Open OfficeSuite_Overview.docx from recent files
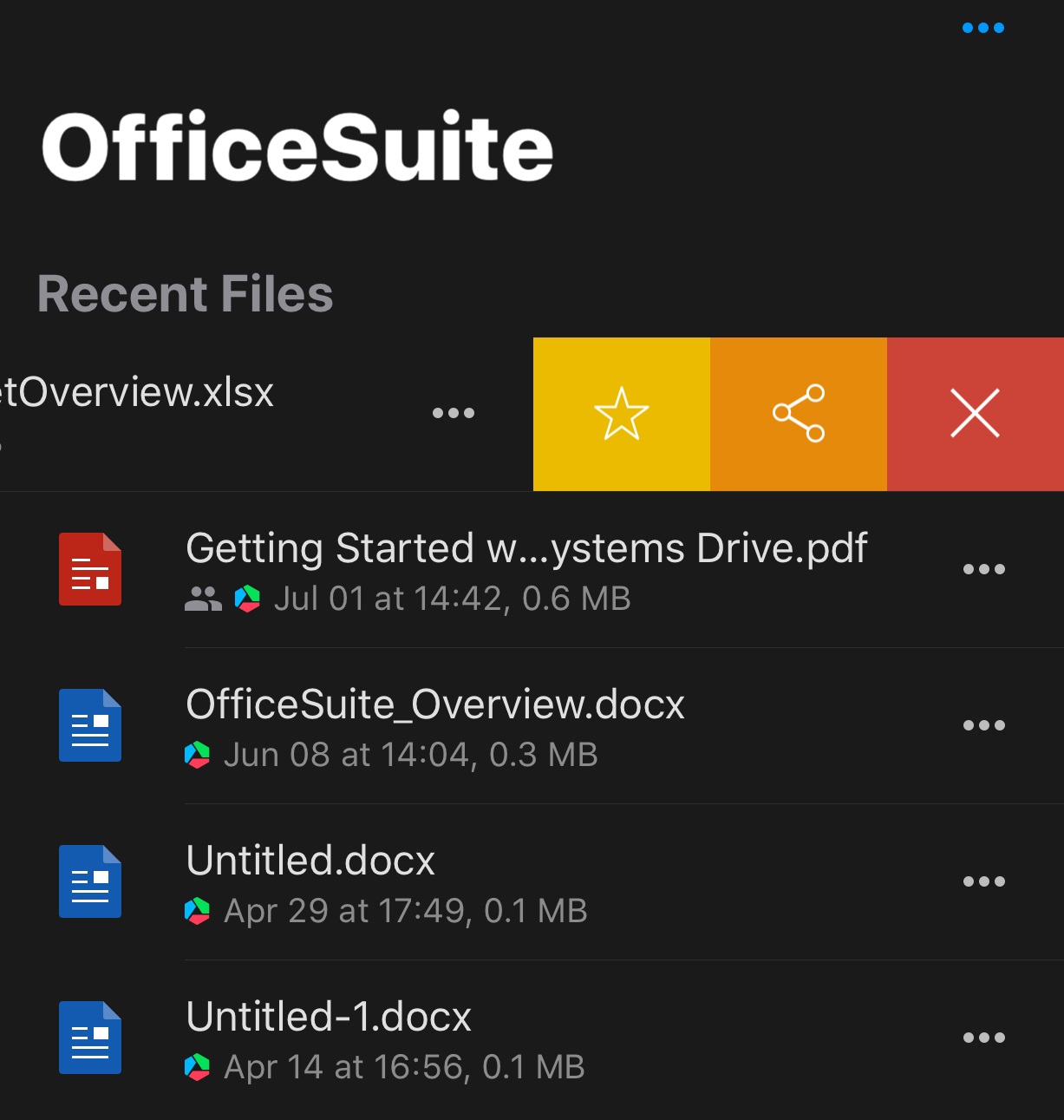This screenshot has width=1064, height=1120. [435, 704]
